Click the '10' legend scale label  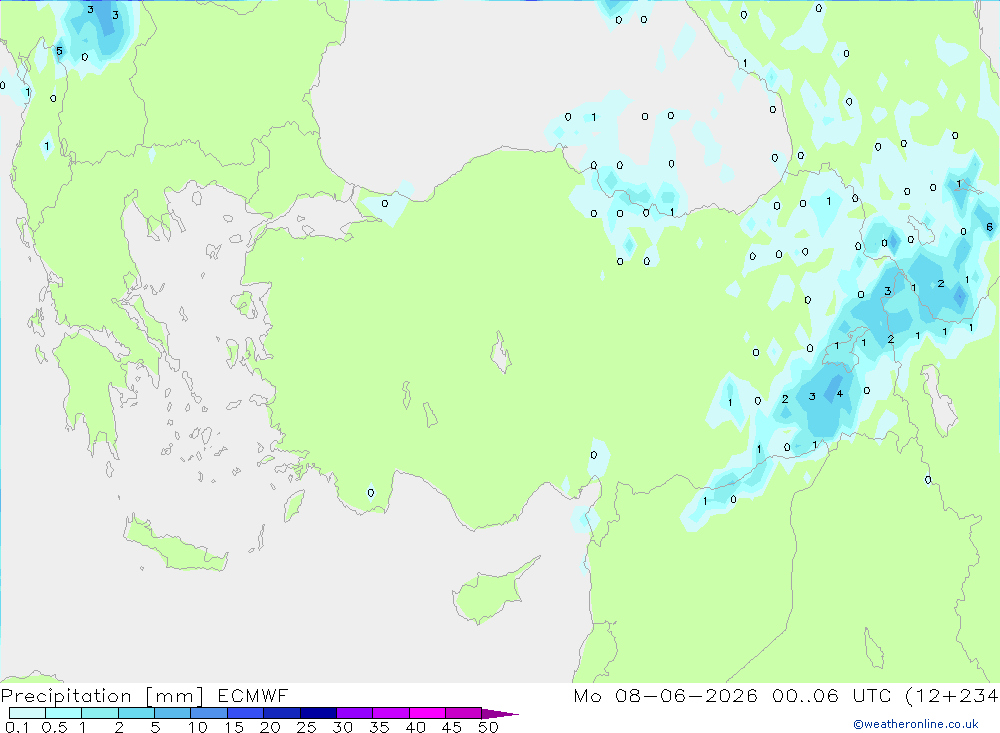tap(197, 727)
